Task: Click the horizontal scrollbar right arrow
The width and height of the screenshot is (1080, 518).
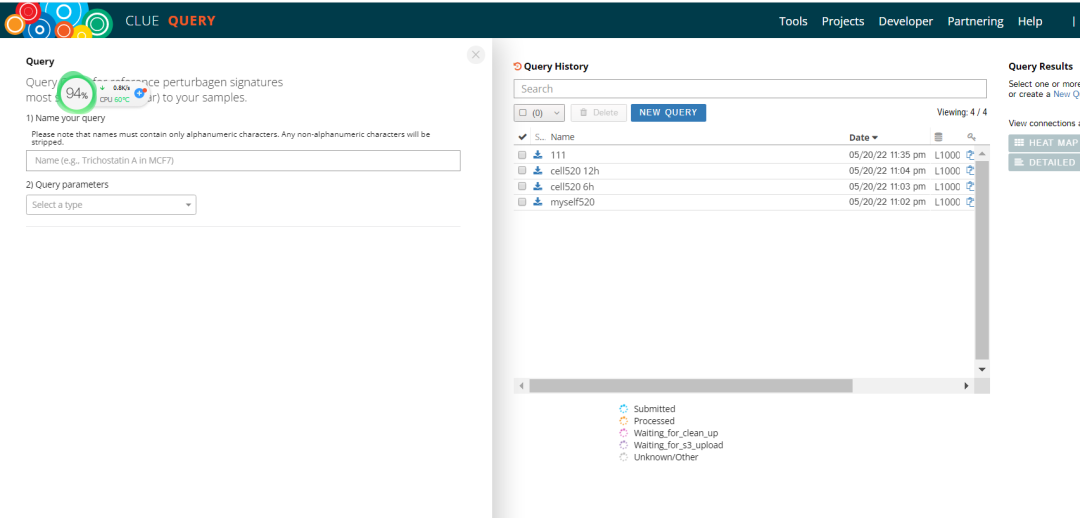Action: coord(966,386)
